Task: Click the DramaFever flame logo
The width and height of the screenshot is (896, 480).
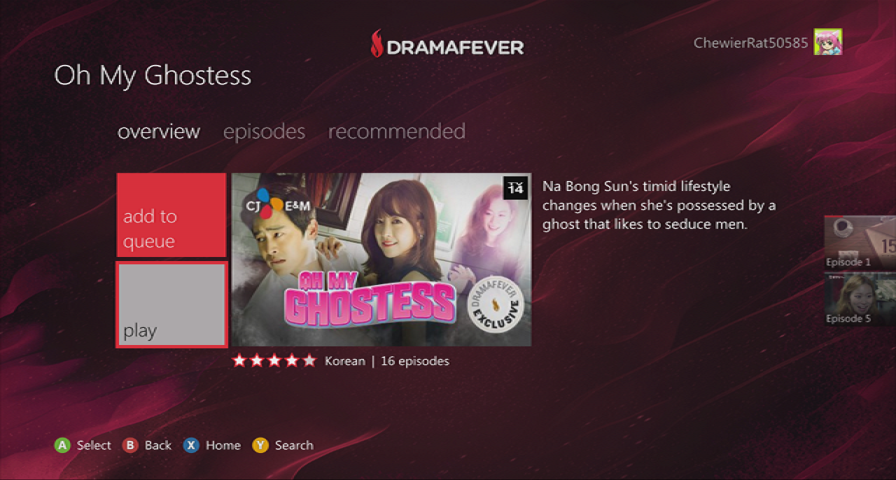Action: [377, 43]
